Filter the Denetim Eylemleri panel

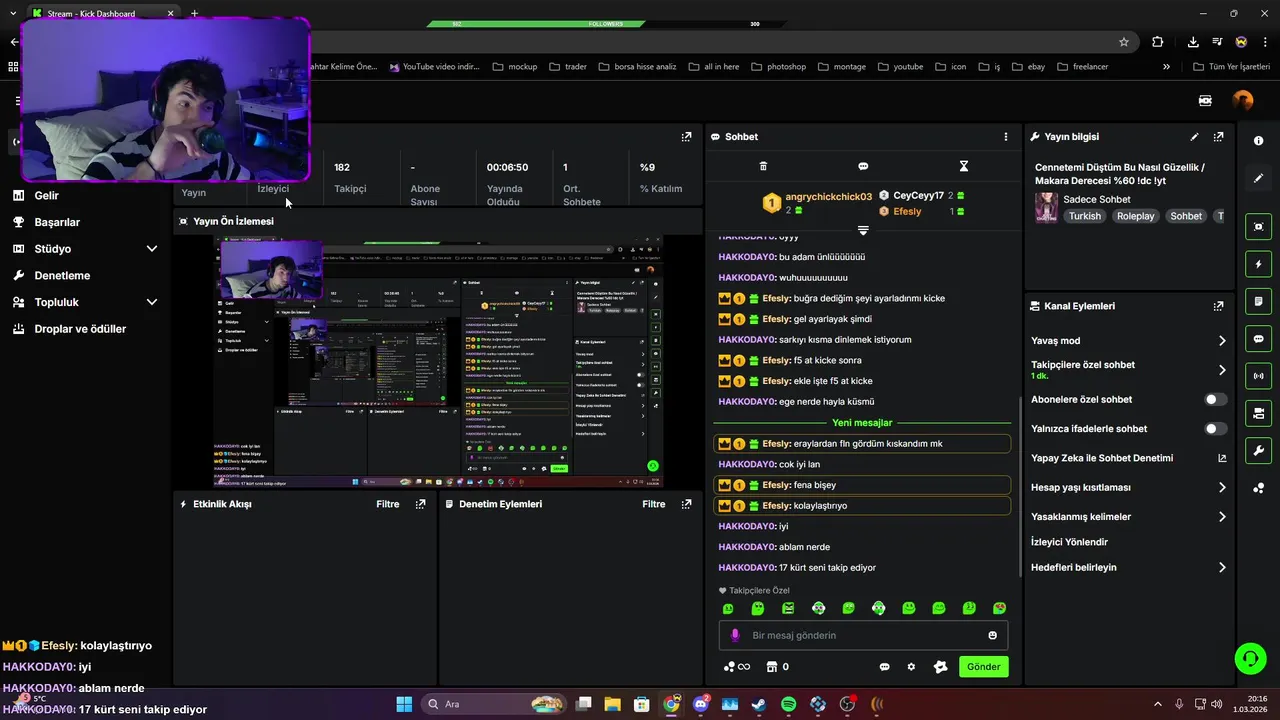click(654, 504)
